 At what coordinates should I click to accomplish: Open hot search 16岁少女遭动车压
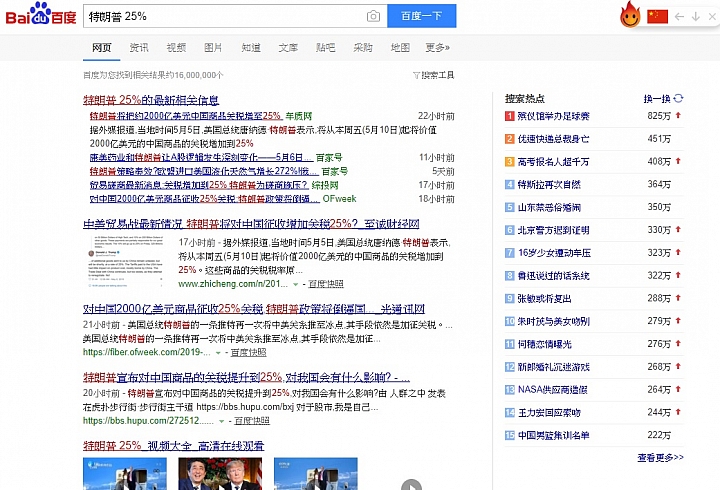point(554,253)
